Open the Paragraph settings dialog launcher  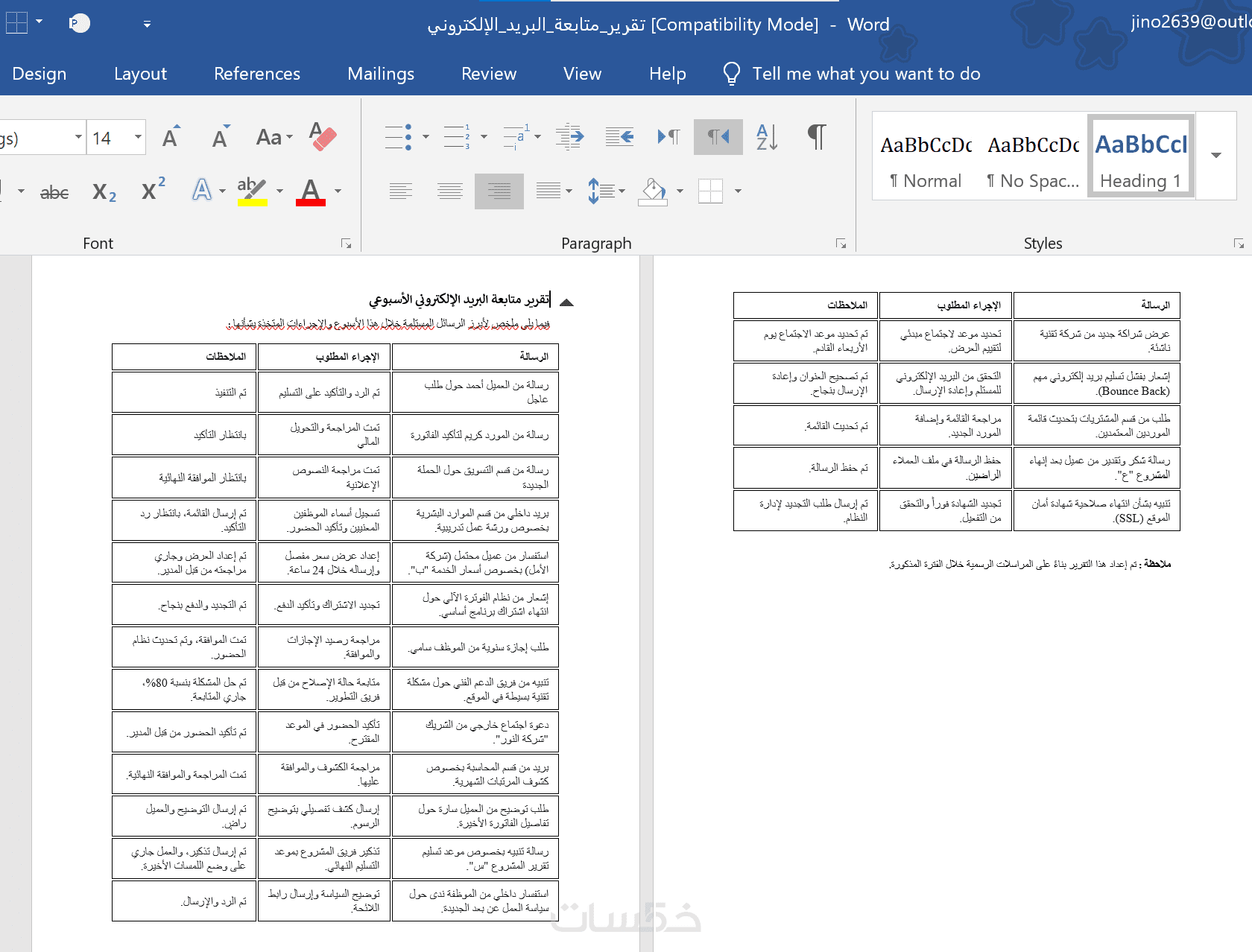point(841,244)
